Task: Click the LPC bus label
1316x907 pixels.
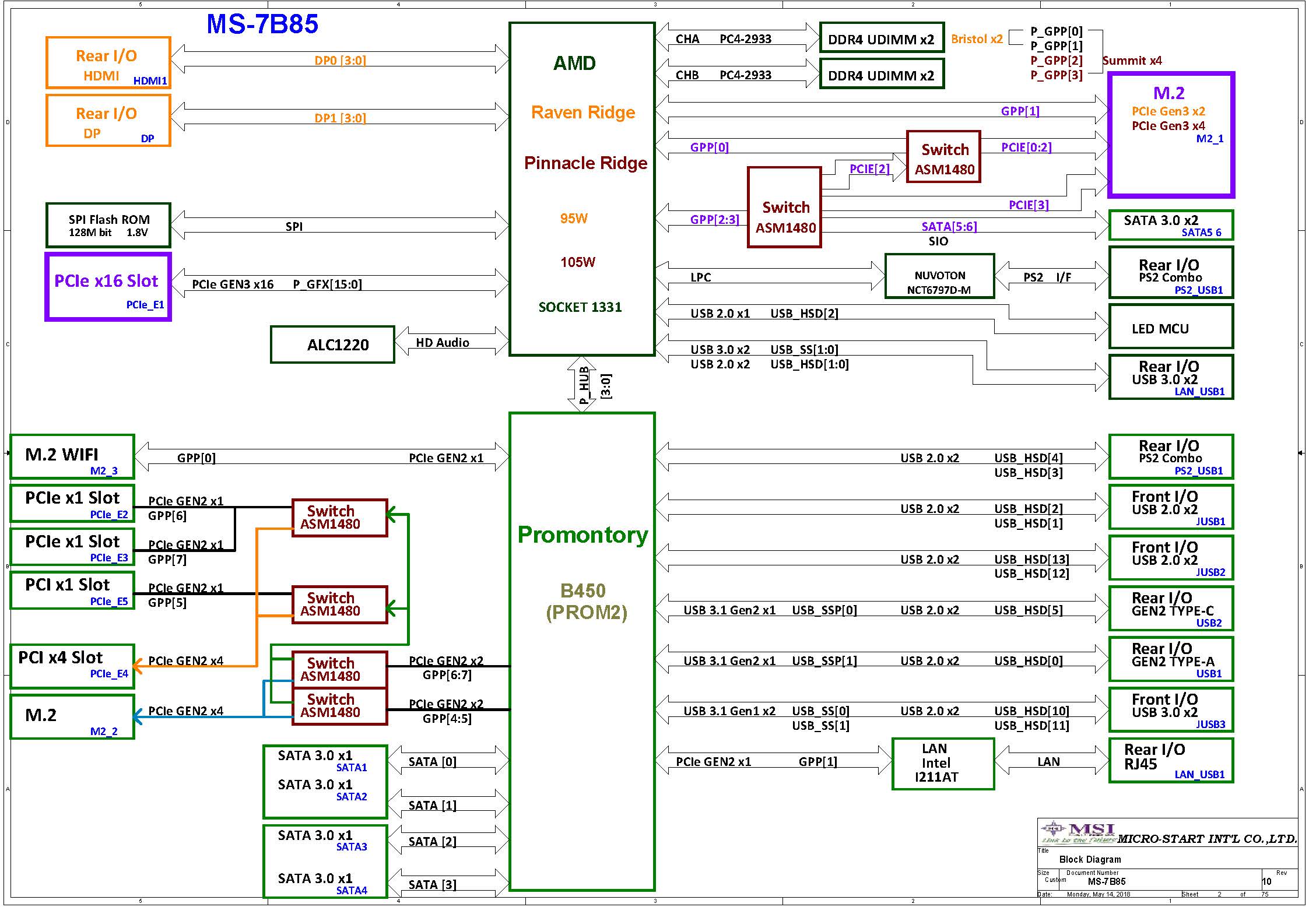Action: point(701,277)
